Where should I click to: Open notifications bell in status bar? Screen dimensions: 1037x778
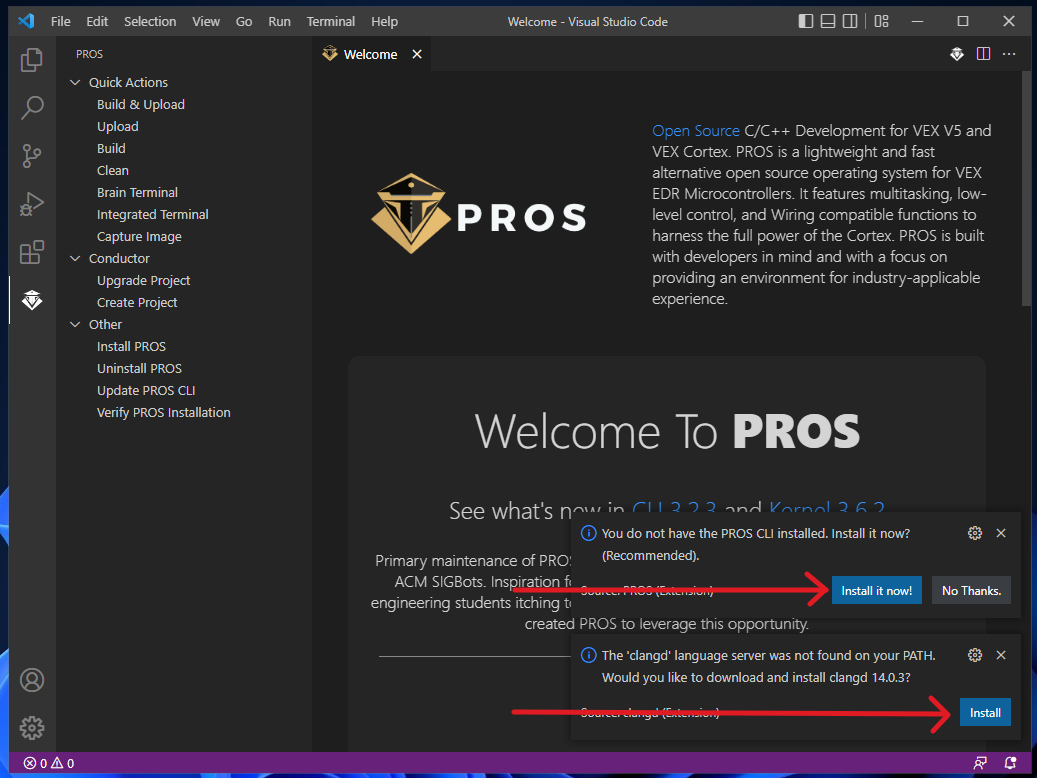[1011, 763]
